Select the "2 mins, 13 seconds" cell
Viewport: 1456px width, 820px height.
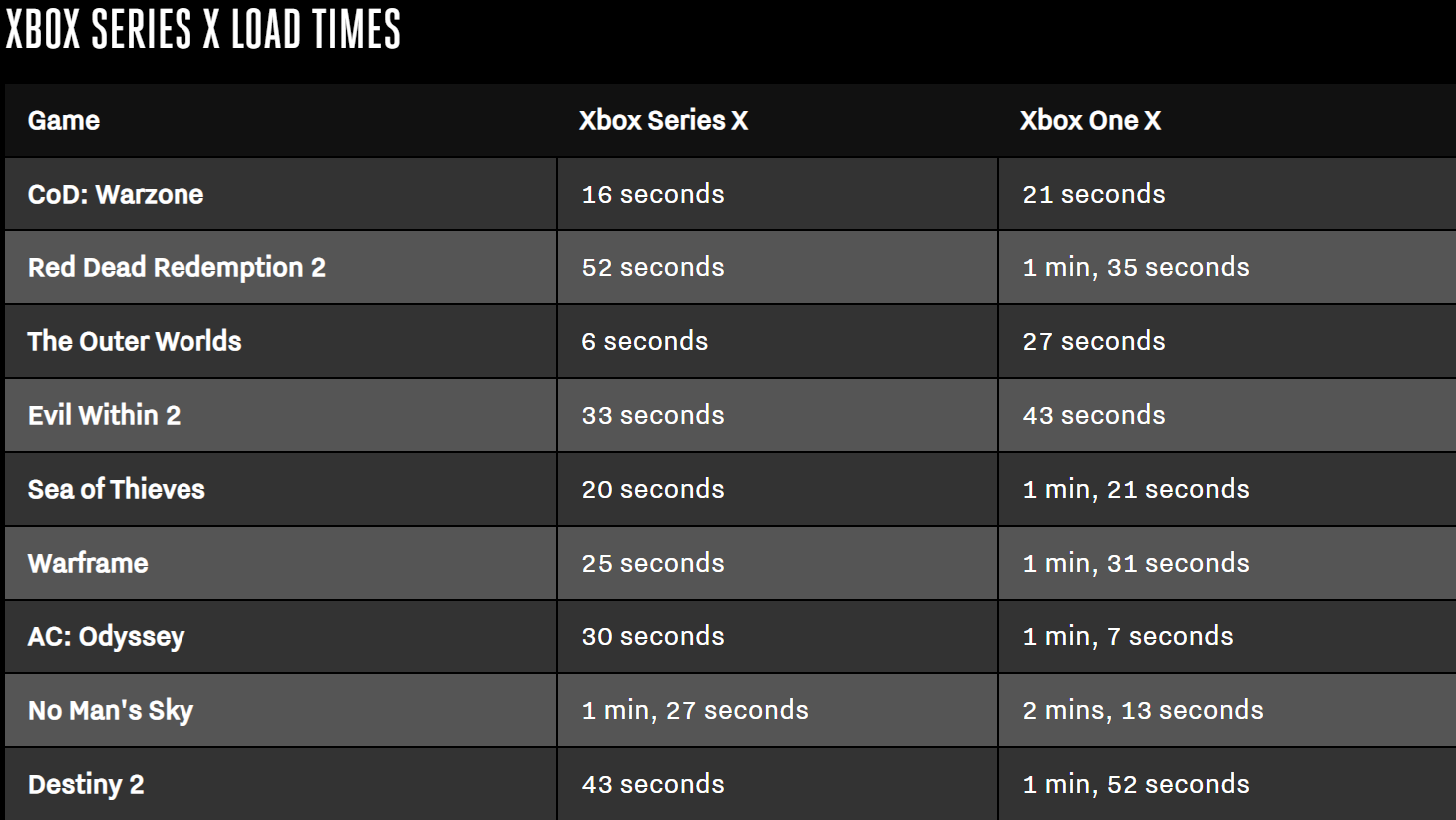pyautogui.click(x=1143, y=710)
